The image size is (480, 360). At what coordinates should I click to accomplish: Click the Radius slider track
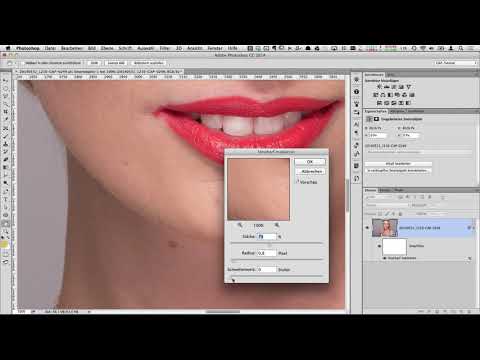coord(277,259)
